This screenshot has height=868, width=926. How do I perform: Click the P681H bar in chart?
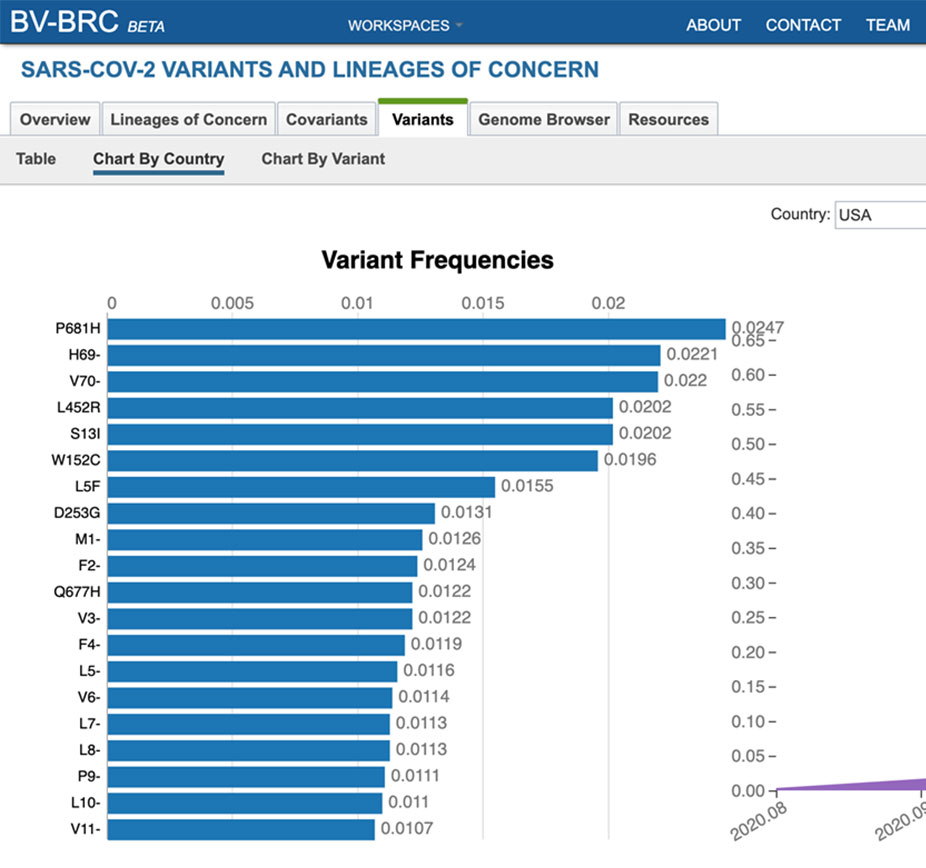pyautogui.click(x=416, y=329)
